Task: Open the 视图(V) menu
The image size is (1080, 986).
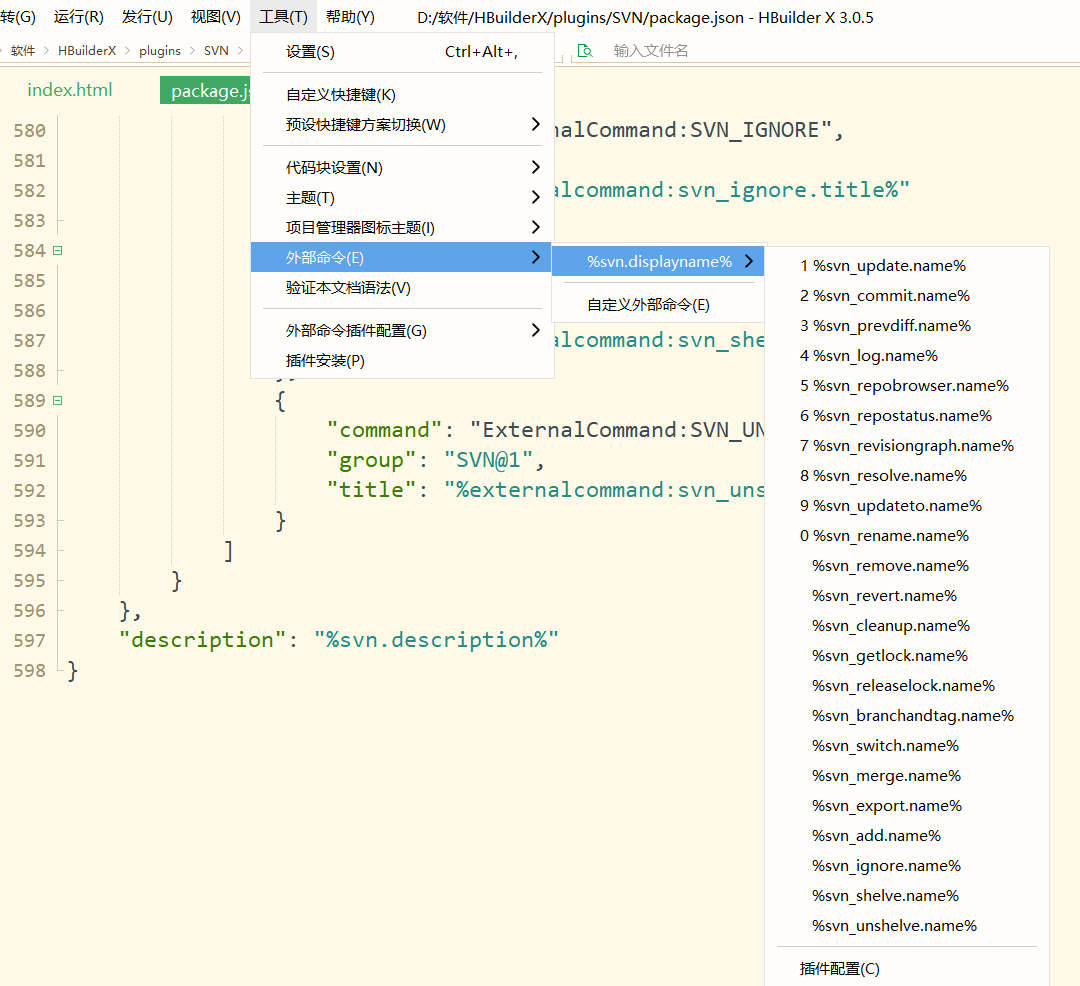Action: [216, 17]
